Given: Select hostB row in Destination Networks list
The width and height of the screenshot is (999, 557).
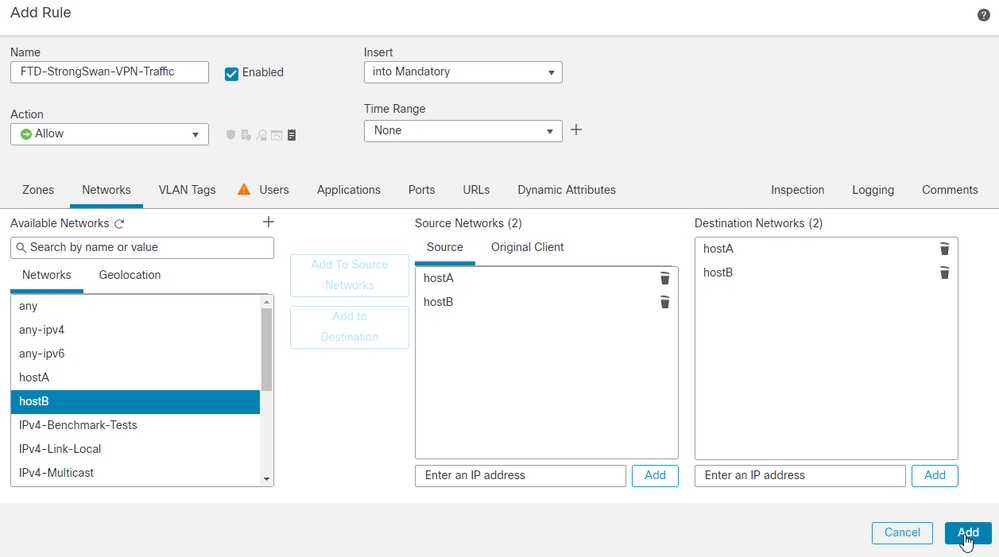Looking at the screenshot, I should click(x=826, y=273).
